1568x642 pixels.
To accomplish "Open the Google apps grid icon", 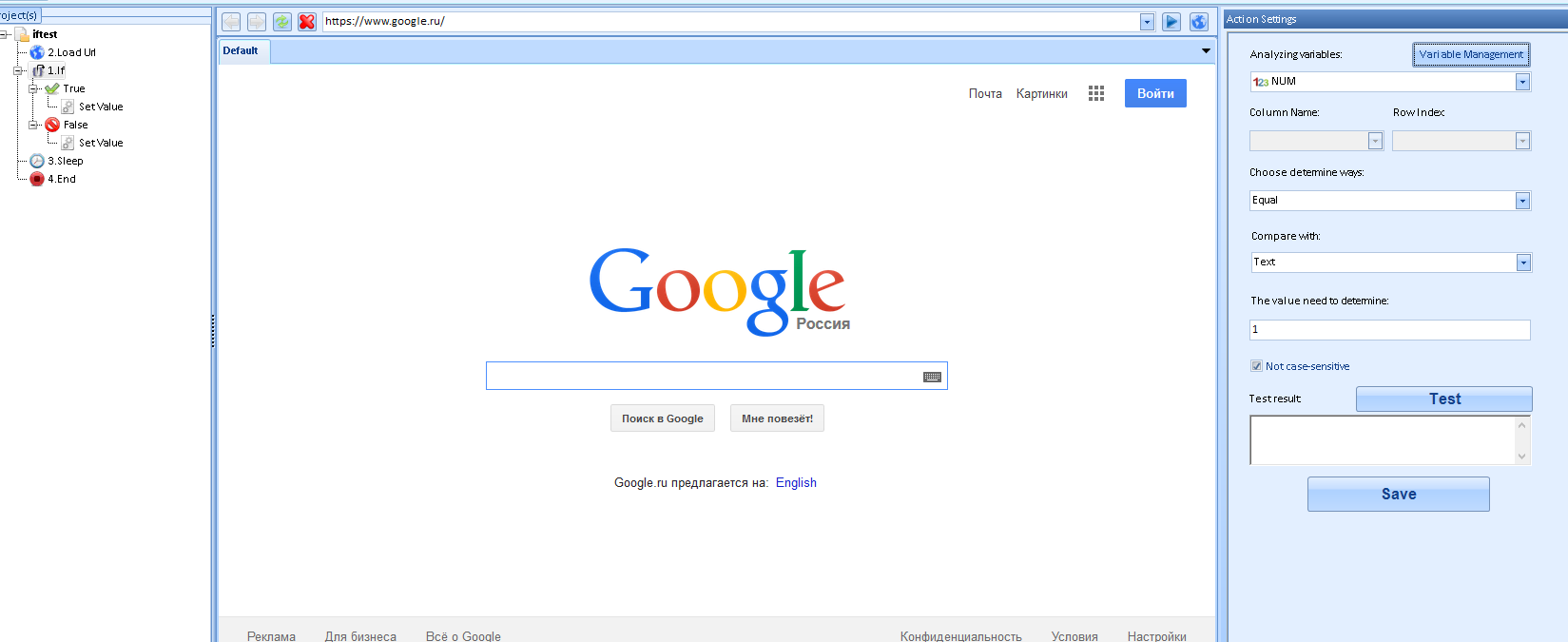I will click(x=1096, y=93).
